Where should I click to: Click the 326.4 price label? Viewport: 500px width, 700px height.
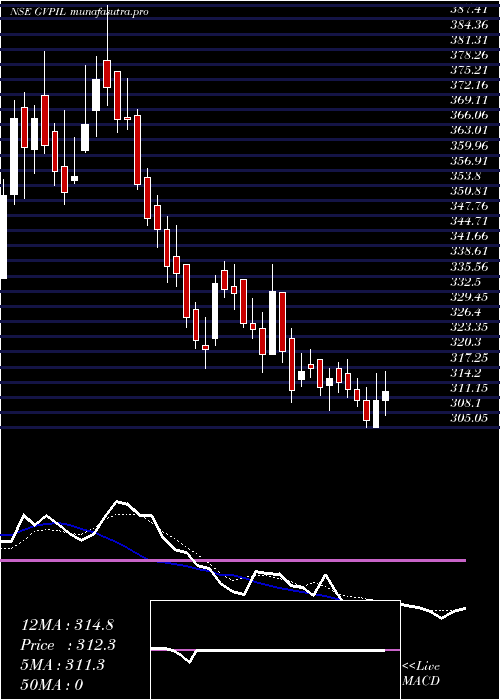pos(464,312)
